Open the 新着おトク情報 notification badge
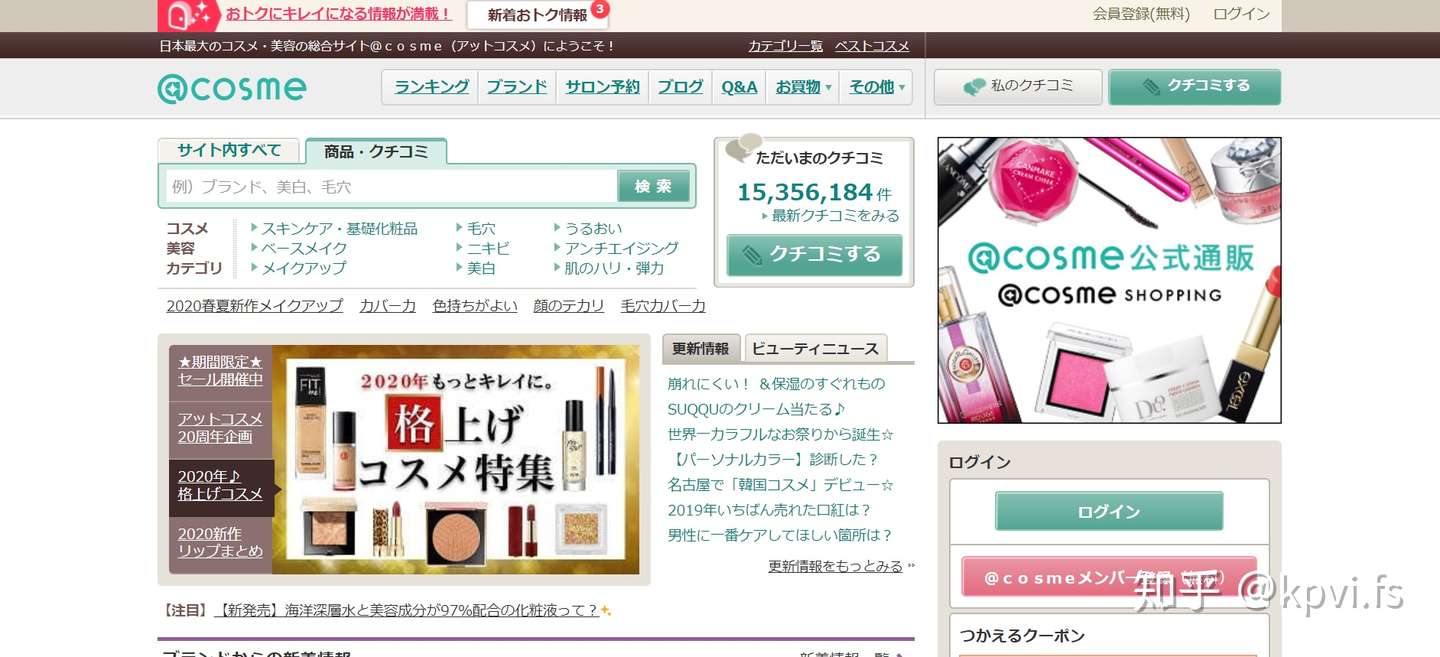The image size is (1440, 657). click(599, 9)
